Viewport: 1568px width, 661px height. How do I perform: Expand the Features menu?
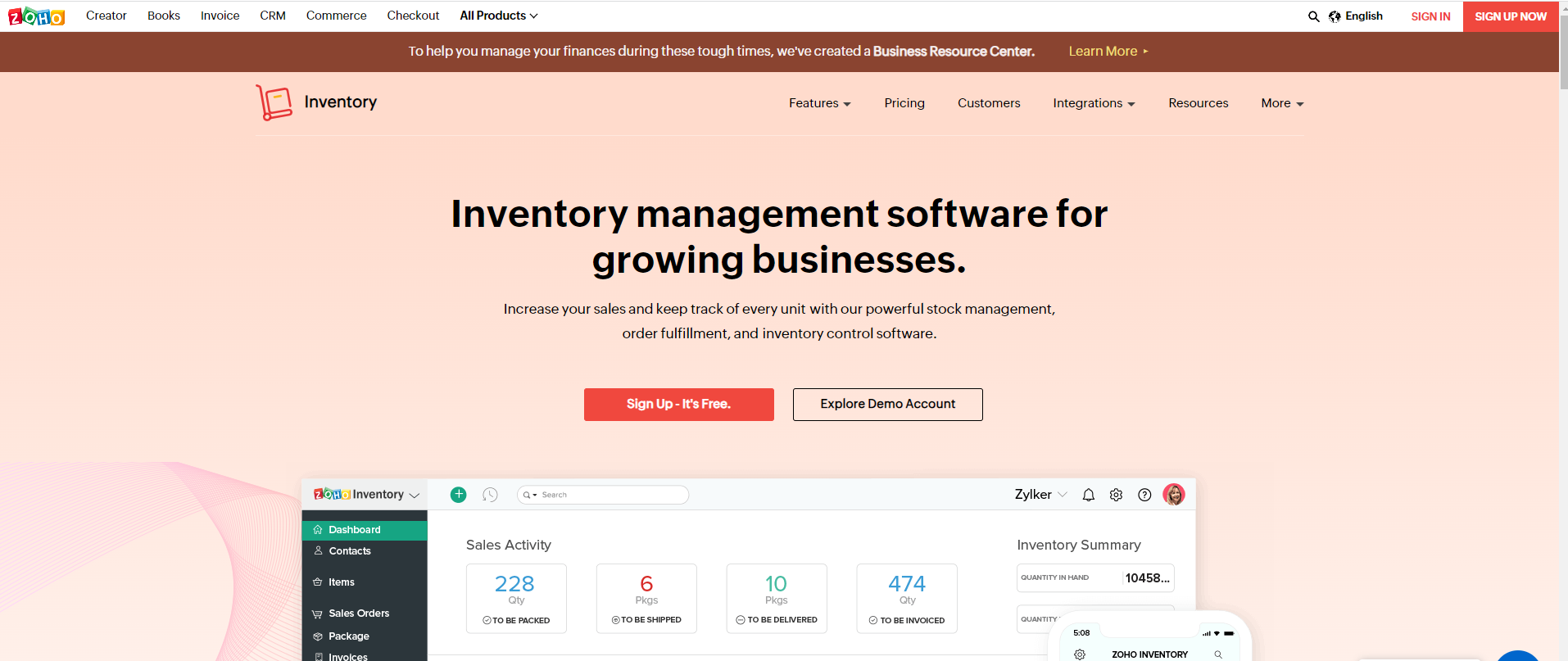pos(820,103)
